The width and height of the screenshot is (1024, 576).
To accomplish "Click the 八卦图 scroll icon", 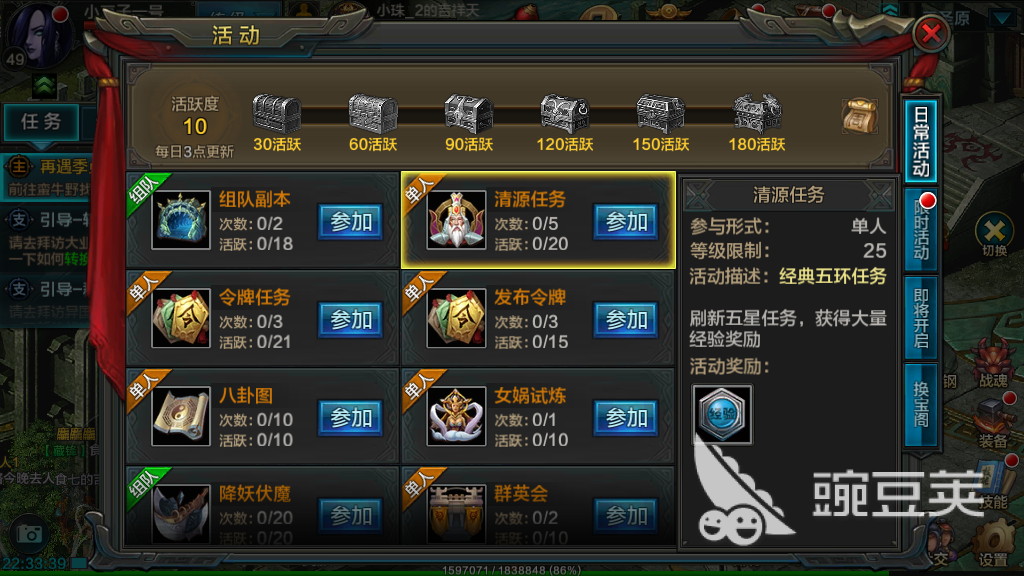I will point(181,416).
